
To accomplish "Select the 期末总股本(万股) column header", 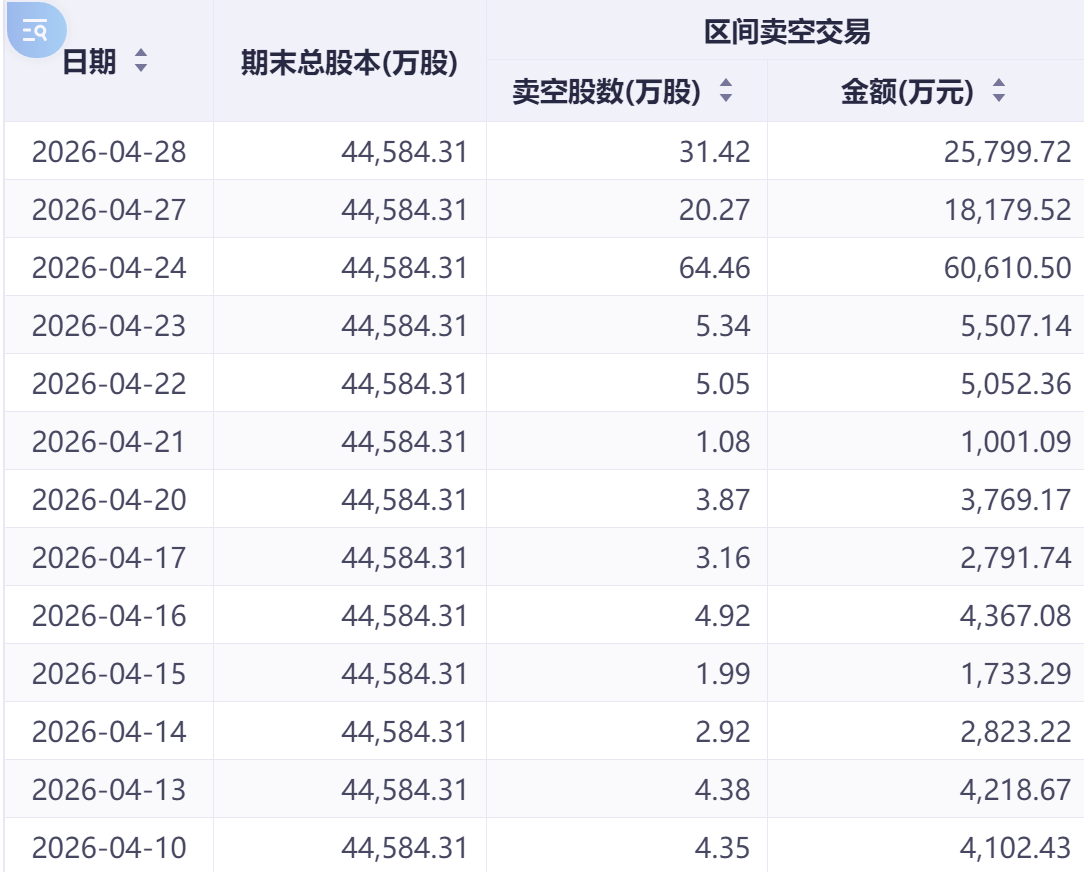I will [349, 62].
